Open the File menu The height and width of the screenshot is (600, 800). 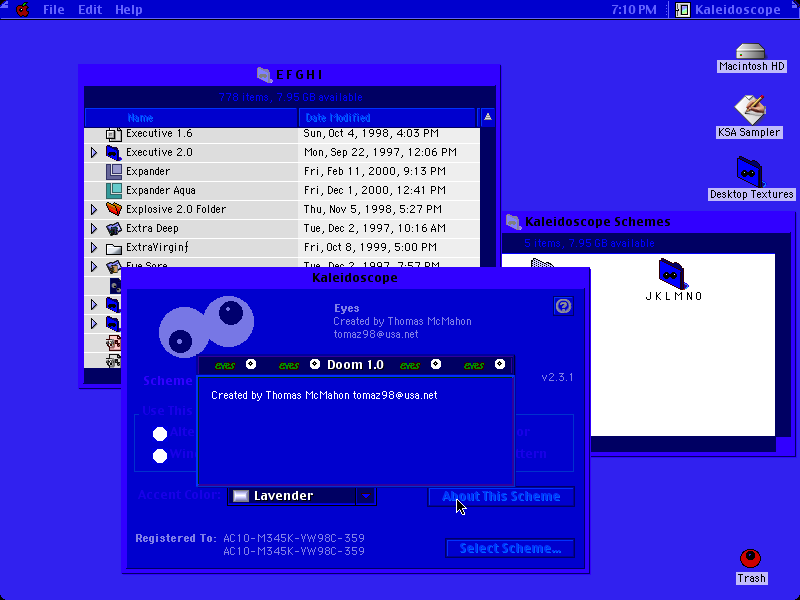pyautogui.click(x=54, y=10)
